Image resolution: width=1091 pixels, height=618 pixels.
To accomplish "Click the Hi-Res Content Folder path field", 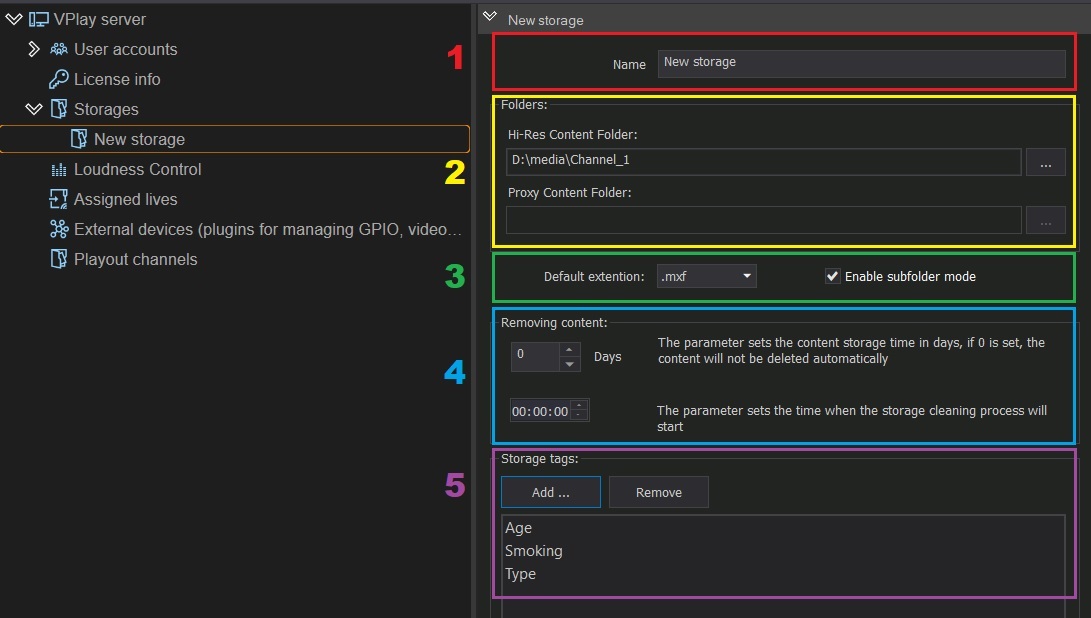I will pyautogui.click(x=763, y=162).
